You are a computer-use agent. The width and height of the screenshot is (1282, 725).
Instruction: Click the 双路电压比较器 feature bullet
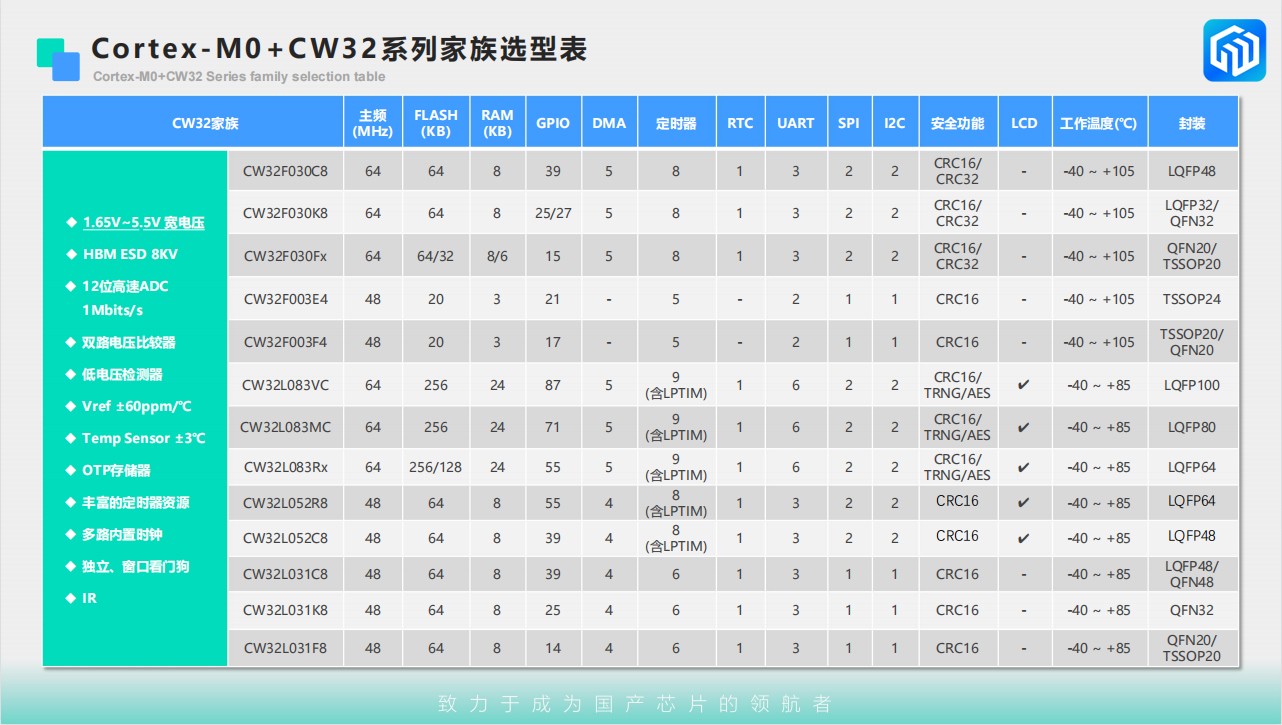(121, 342)
